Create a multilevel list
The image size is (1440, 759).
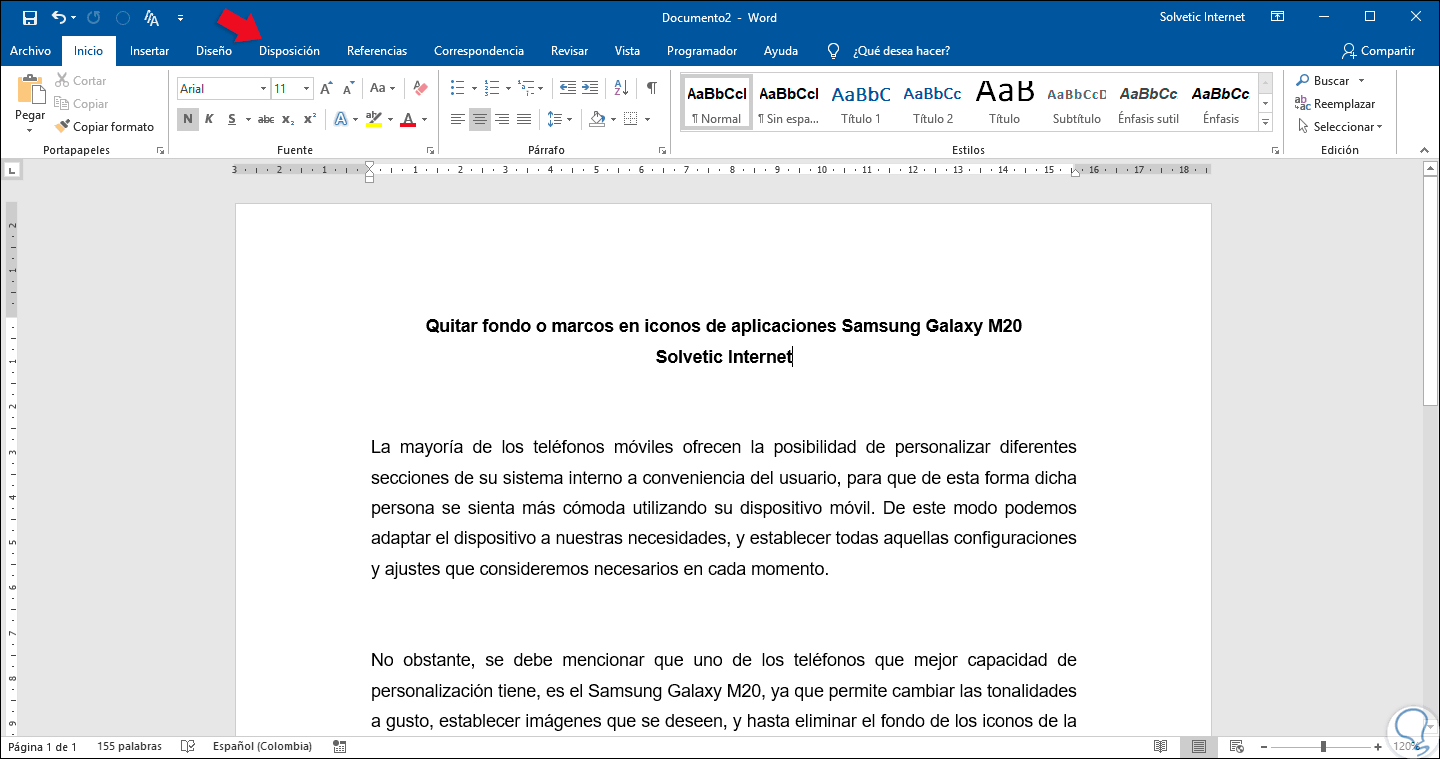(526, 88)
